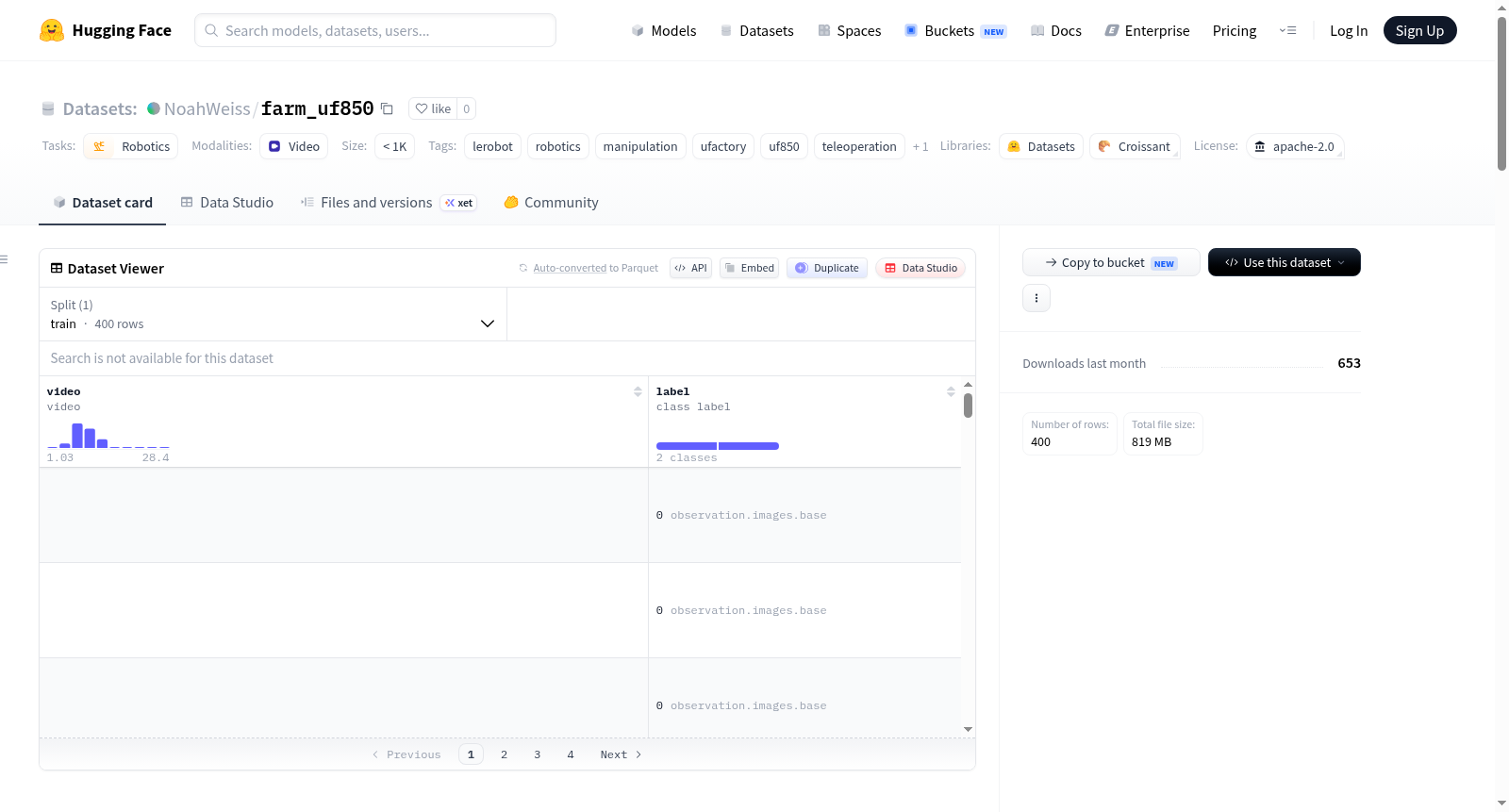Open the Datasets library dropdown tag
Image resolution: width=1509 pixels, height=812 pixels.
coord(1041,146)
